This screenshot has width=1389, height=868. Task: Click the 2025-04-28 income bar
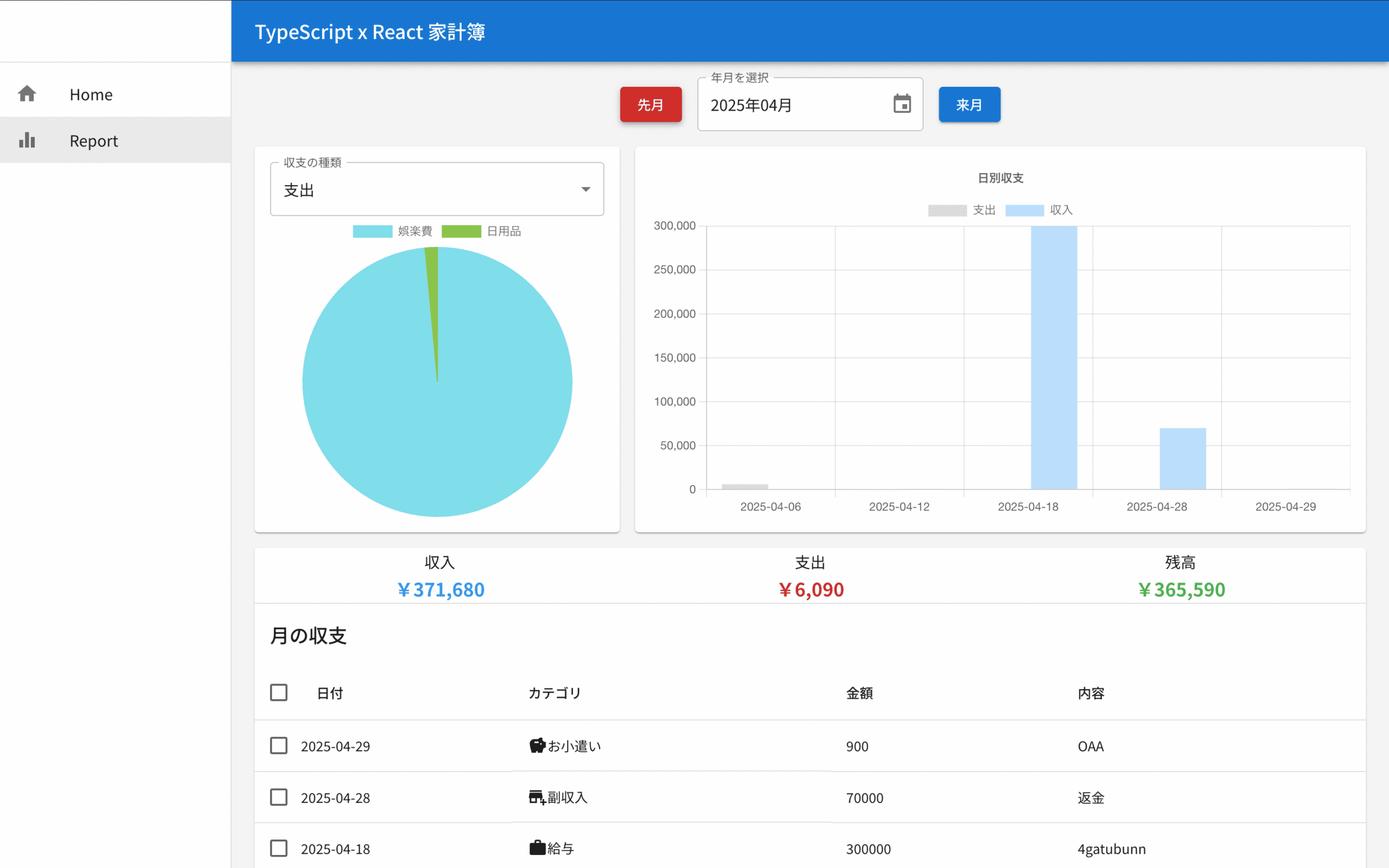(1182, 459)
